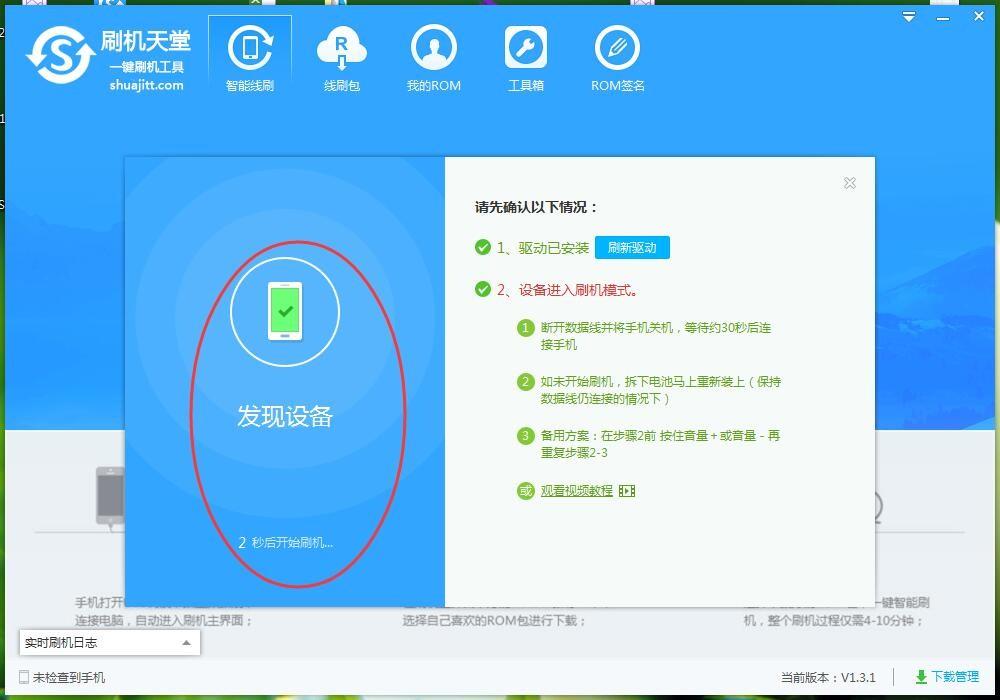Select the 智能线刷 smart flash tab icon

249,46
